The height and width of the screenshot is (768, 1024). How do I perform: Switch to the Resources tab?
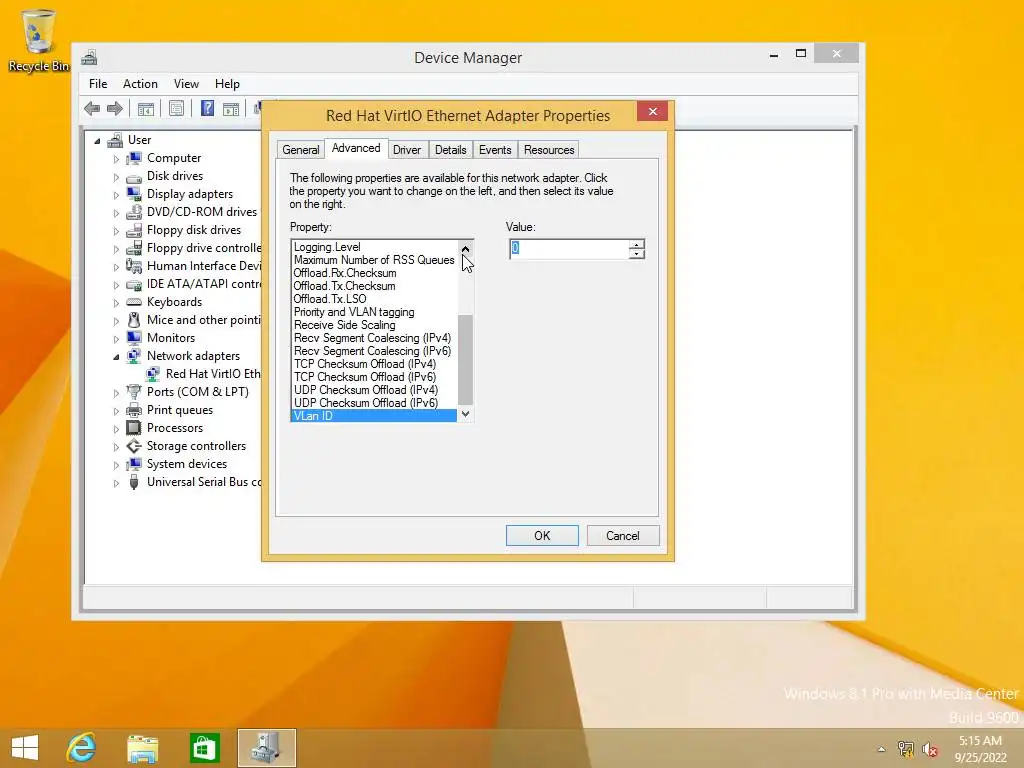coord(549,150)
